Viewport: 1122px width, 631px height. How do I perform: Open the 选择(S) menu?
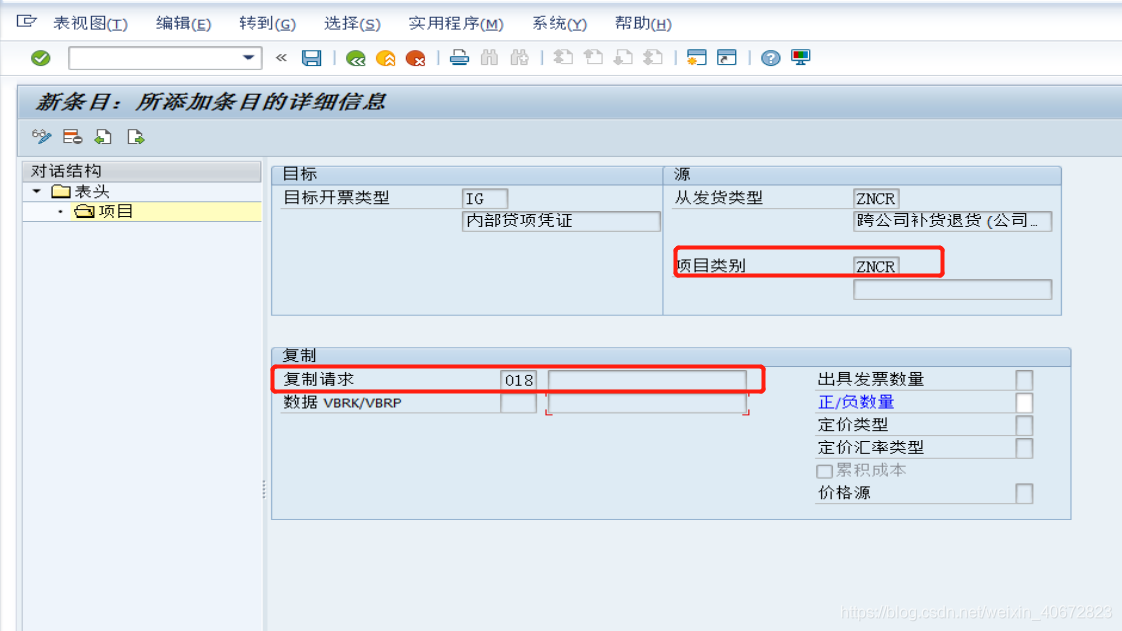click(352, 24)
